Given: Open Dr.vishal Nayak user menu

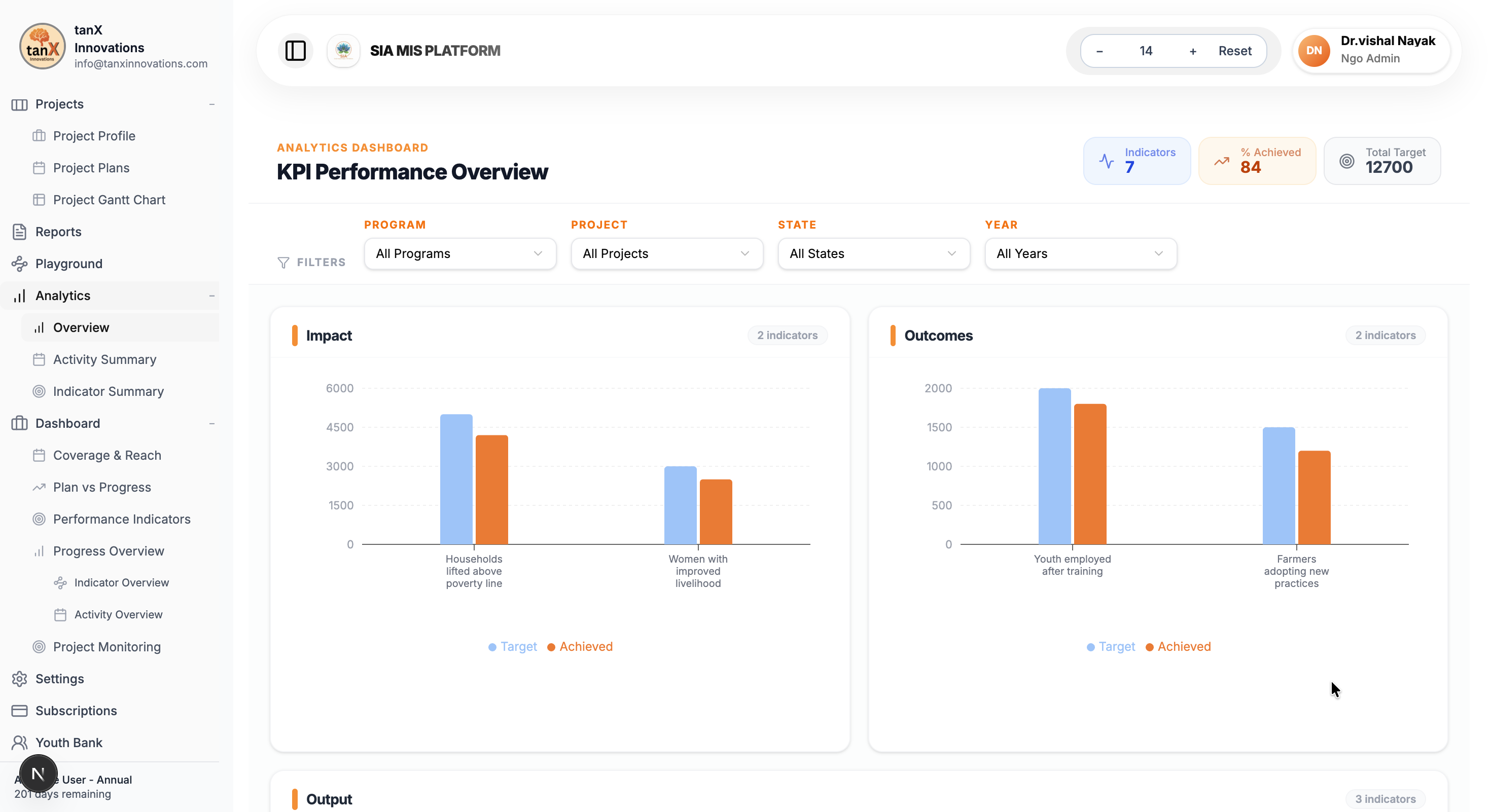Looking at the screenshot, I should (x=1371, y=51).
